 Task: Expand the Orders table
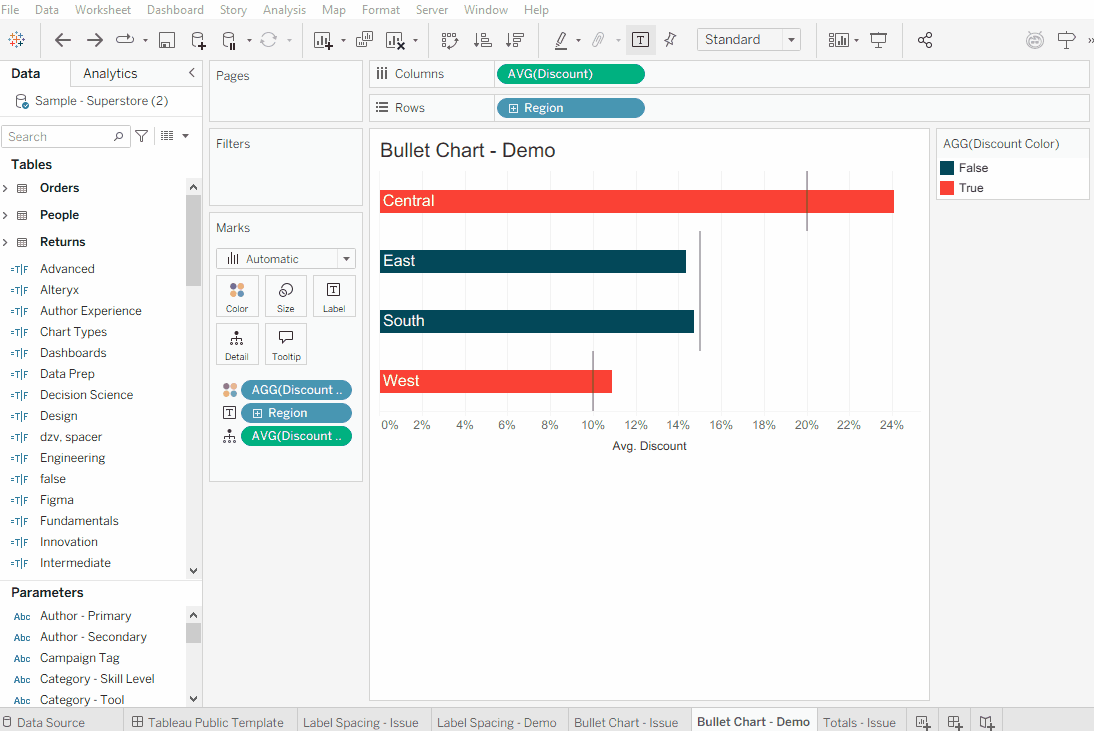[6, 188]
